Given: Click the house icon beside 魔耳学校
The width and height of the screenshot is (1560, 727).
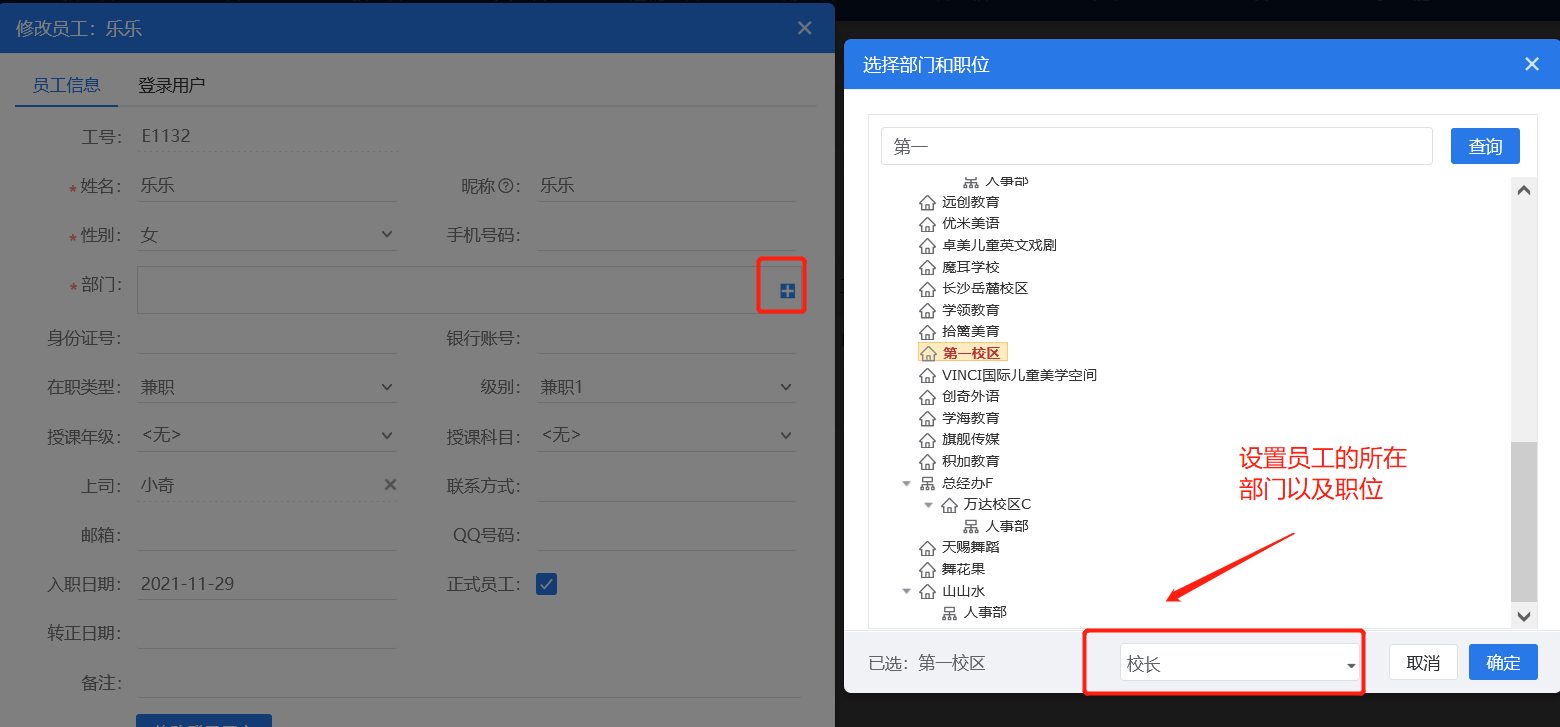Looking at the screenshot, I should (x=927, y=268).
